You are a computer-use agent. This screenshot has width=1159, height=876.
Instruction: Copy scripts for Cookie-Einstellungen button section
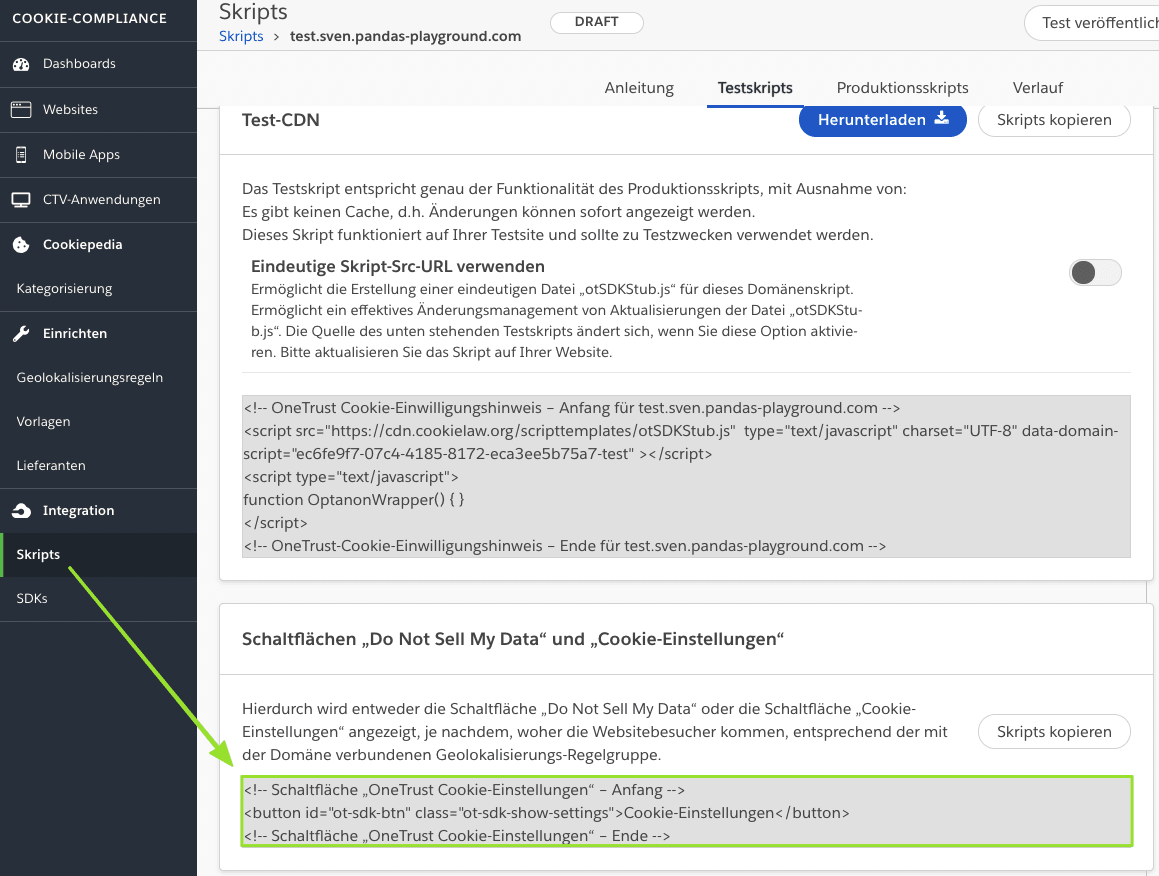(1054, 732)
